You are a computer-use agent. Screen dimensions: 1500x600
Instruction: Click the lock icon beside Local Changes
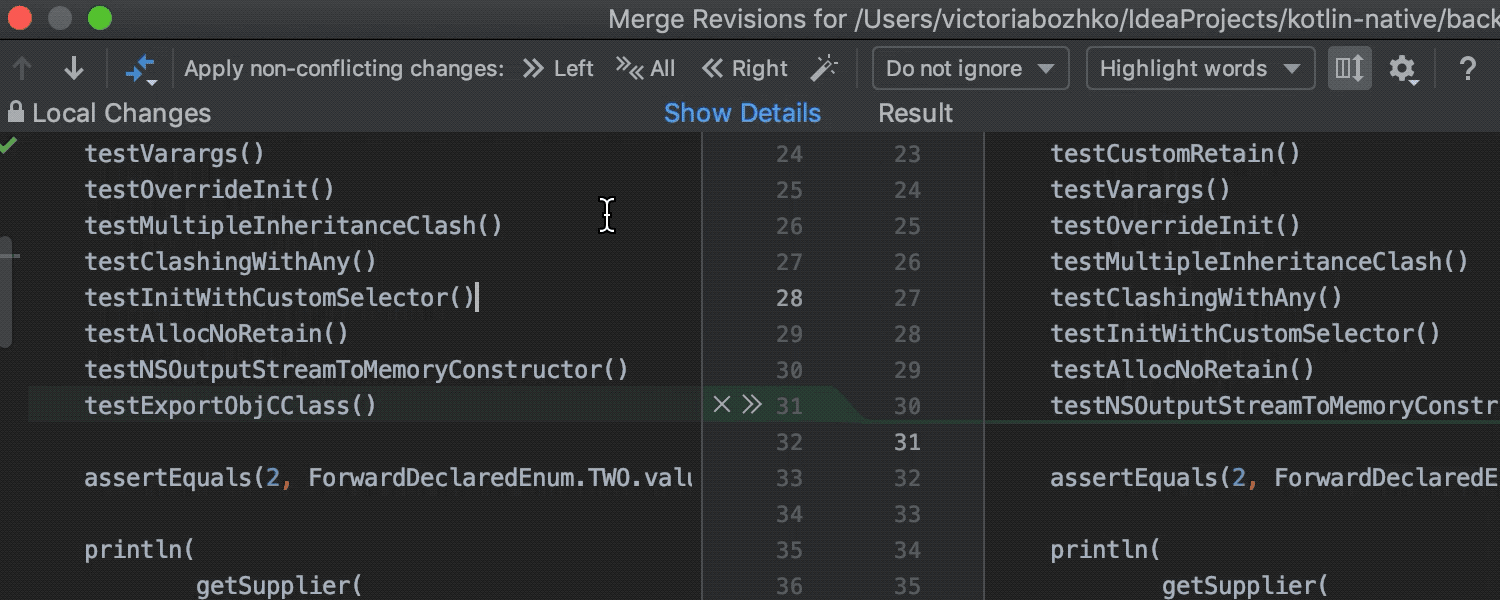14,113
